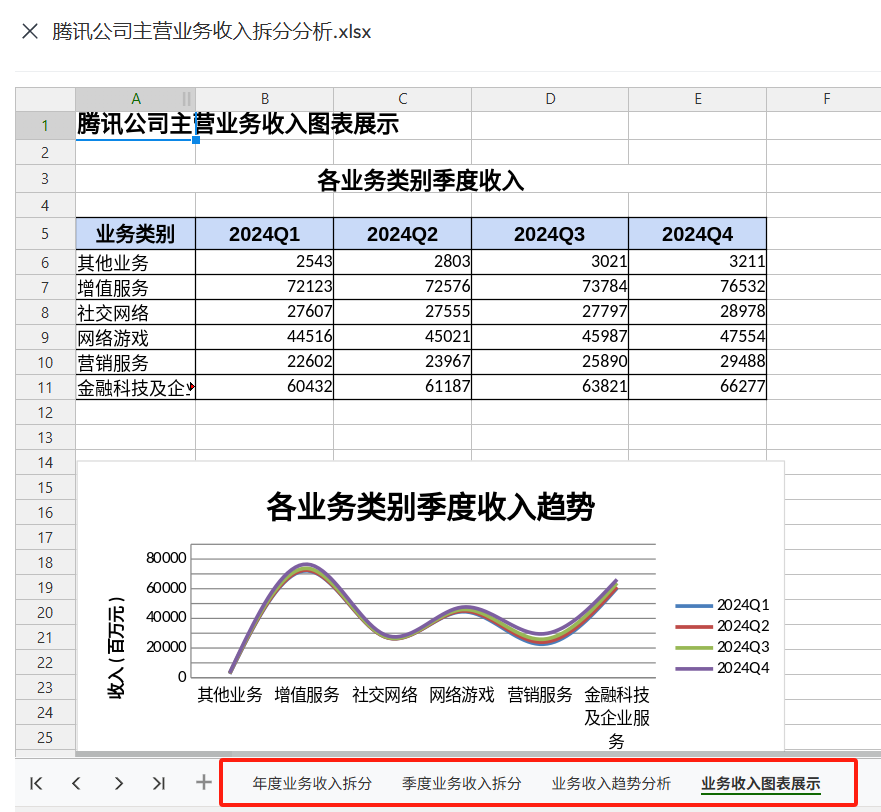Screen dimensions: 881x812
Task: Select column D header
Action: [x=550, y=99]
